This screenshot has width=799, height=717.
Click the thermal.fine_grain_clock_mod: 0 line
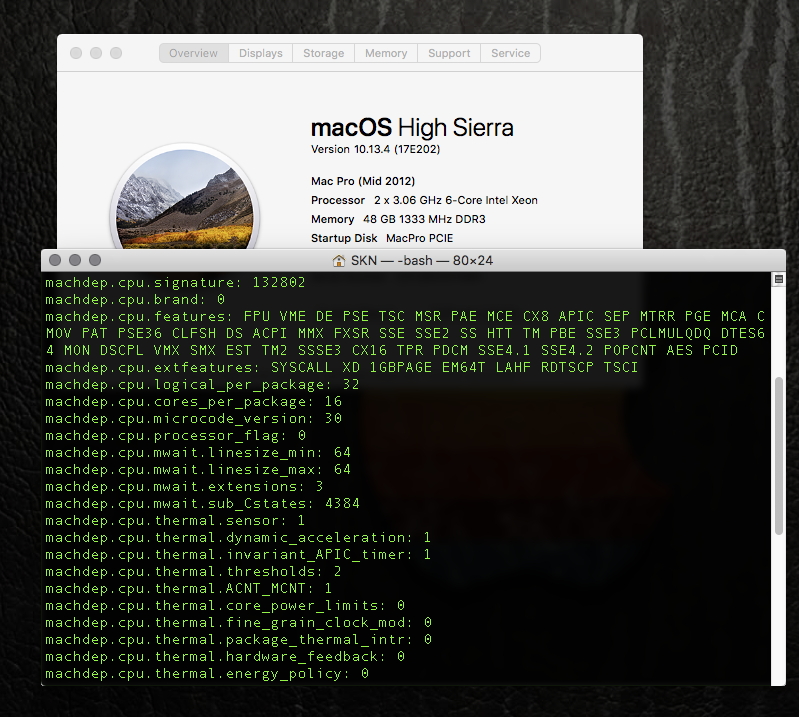point(238,622)
